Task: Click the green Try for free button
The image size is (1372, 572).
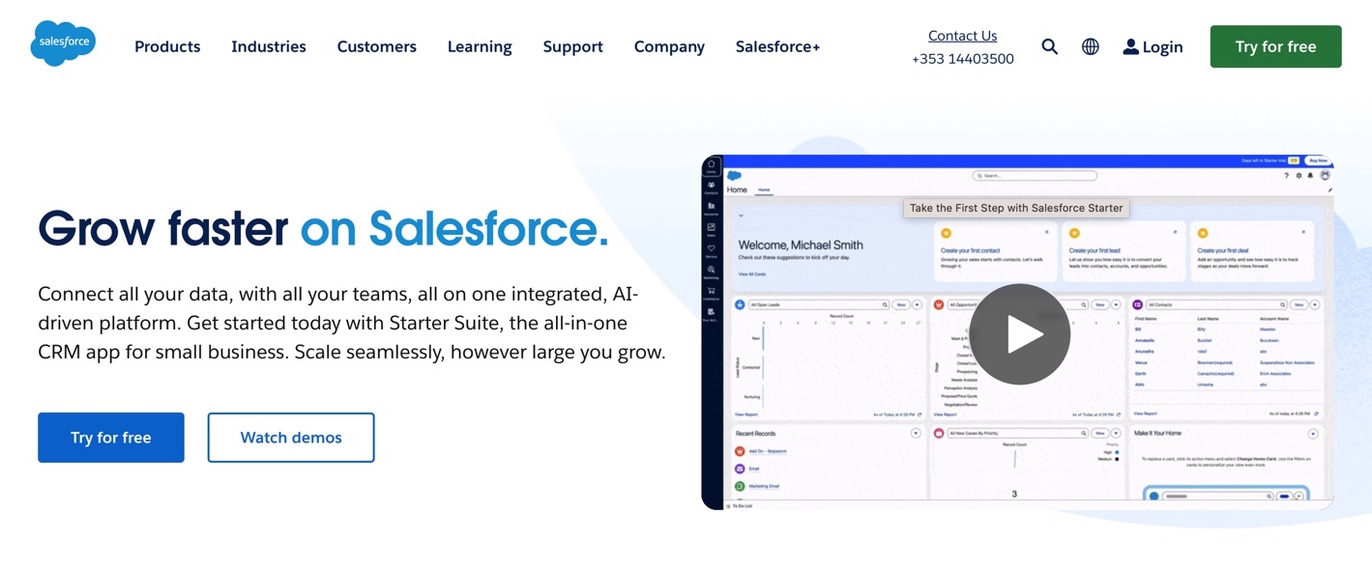Action: (x=1275, y=47)
